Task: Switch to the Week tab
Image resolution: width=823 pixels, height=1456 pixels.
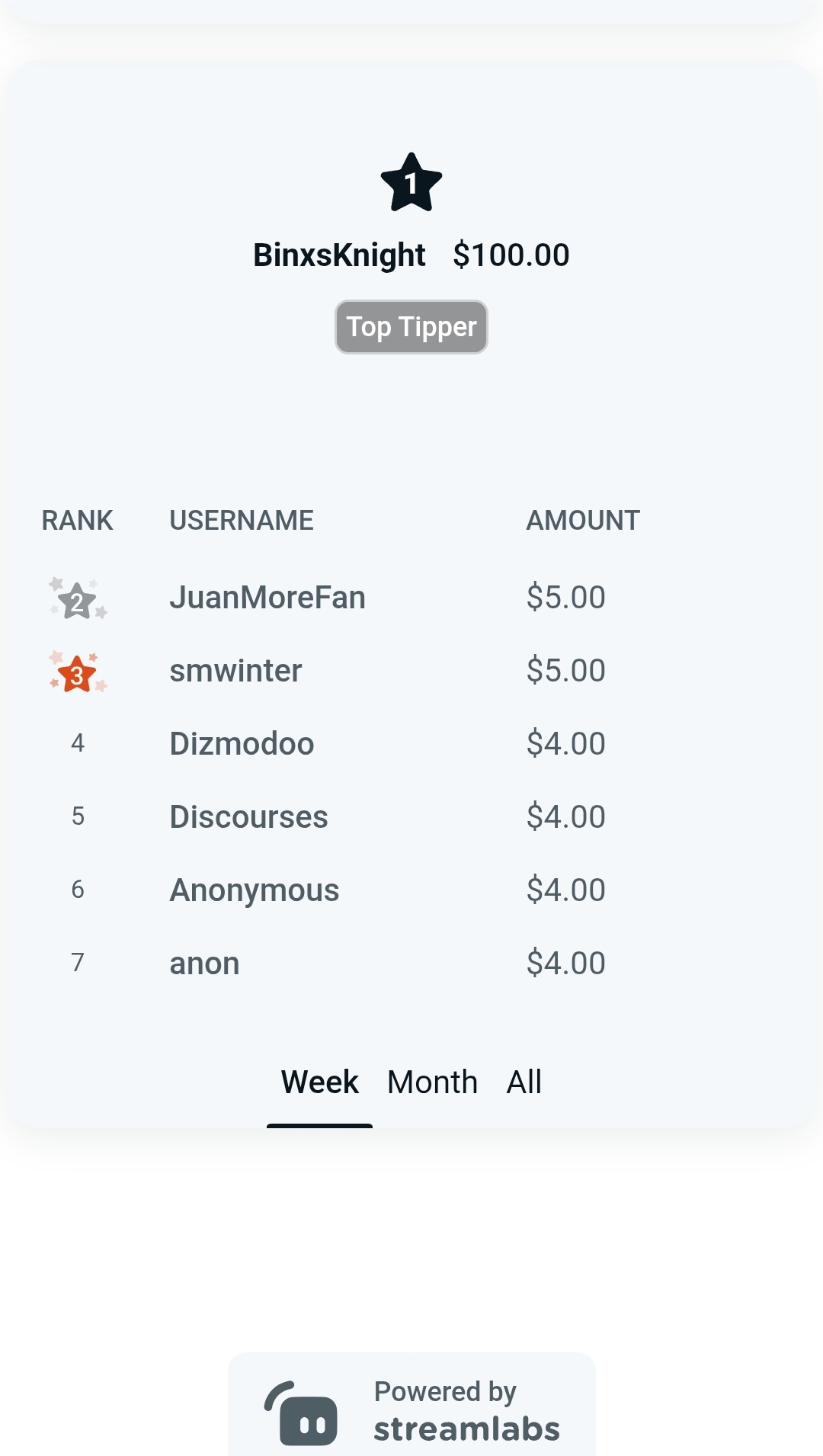Action: coord(319,1082)
